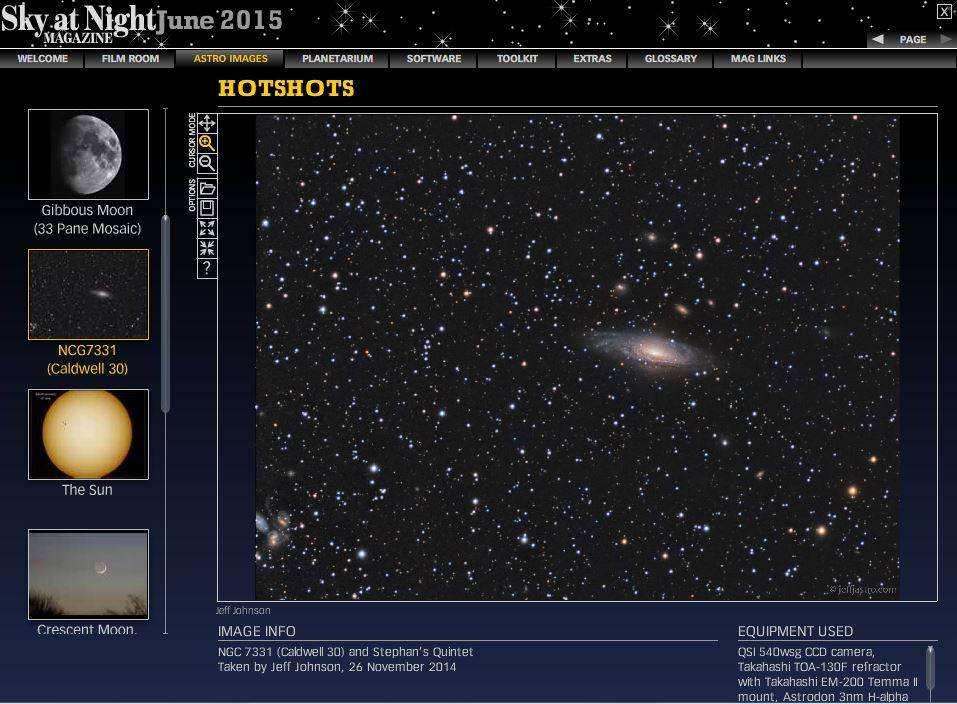Image resolution: width=957 pixels, height=704 pixels.
Task: Open the Glossary tab
Action: (670, 59)
